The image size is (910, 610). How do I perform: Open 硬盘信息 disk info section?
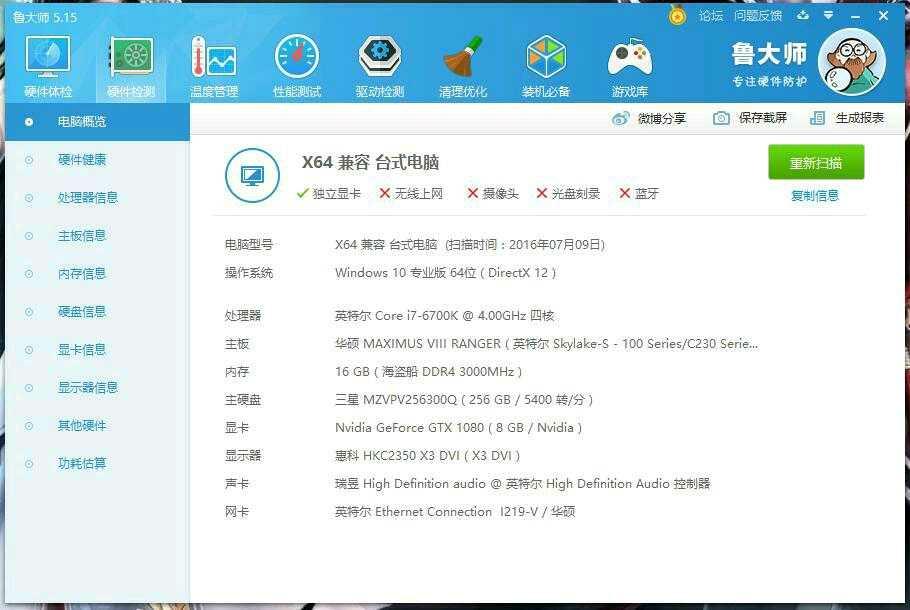point(98,312)
